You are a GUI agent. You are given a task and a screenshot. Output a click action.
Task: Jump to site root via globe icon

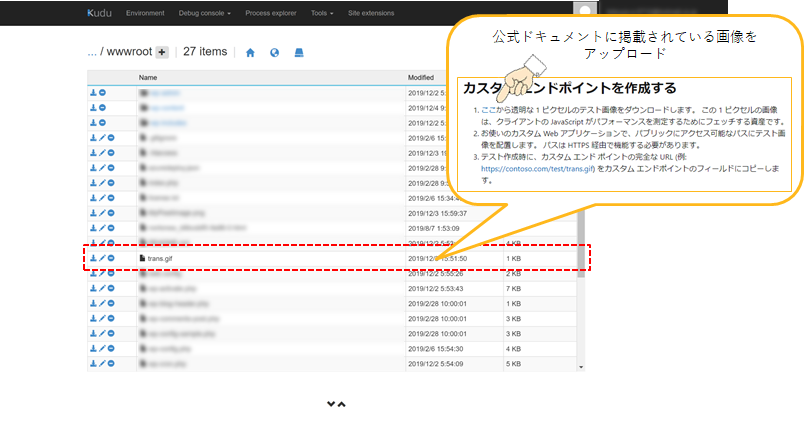pos(274,52)
